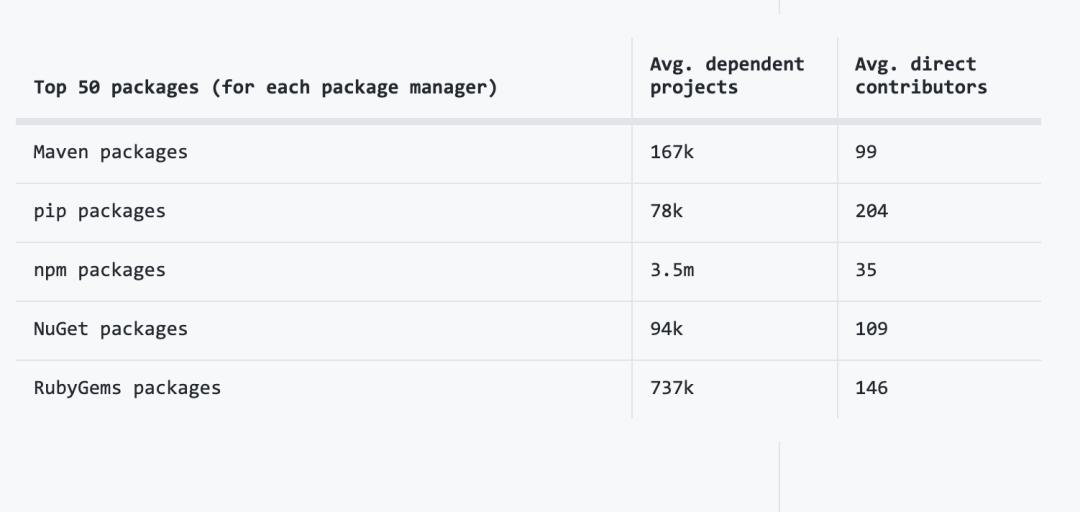Pick the 204 direct contributors cell
The image size is (1080, 512).
click(871, 211)
